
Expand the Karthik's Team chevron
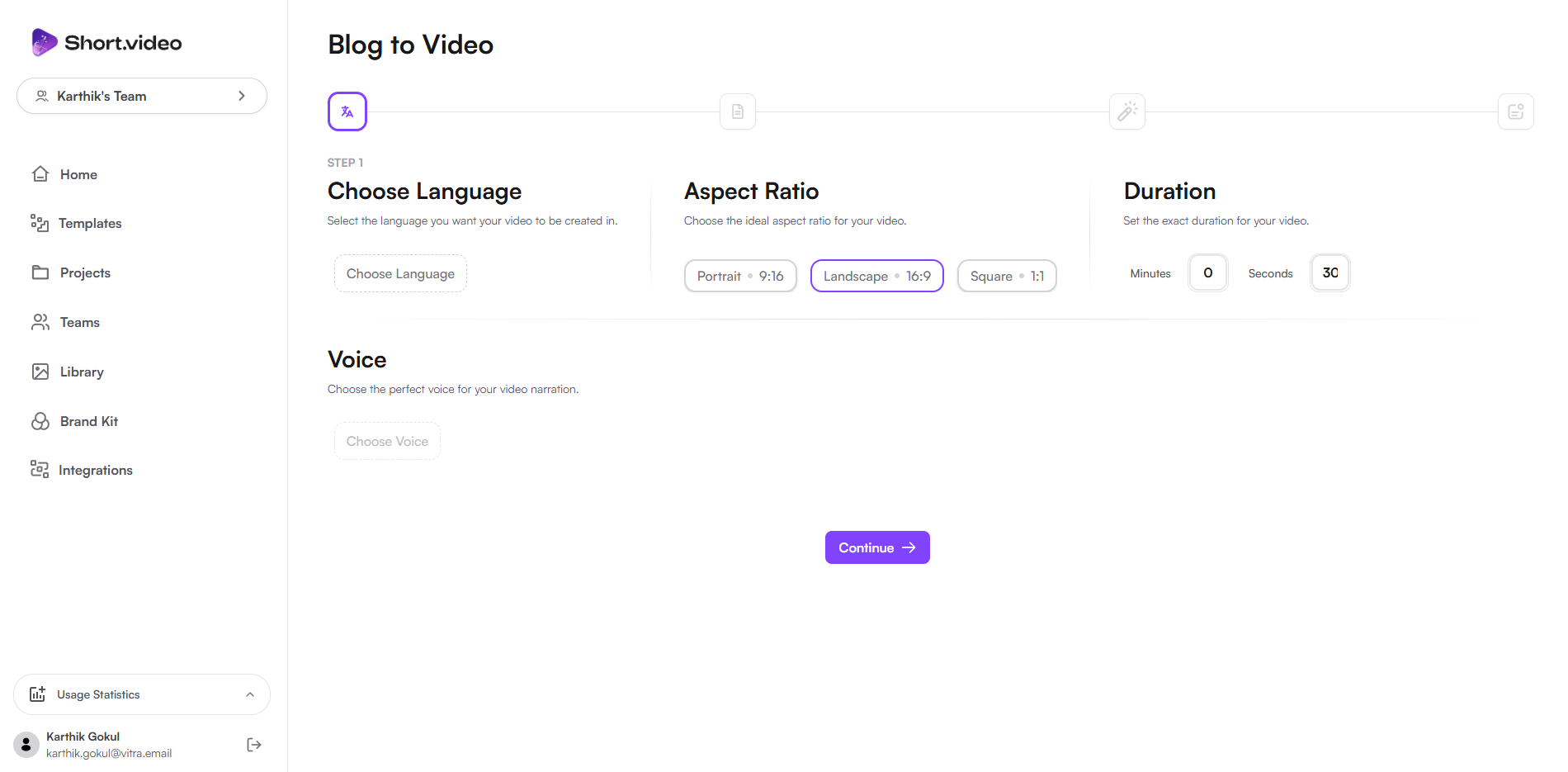(242, 96)
